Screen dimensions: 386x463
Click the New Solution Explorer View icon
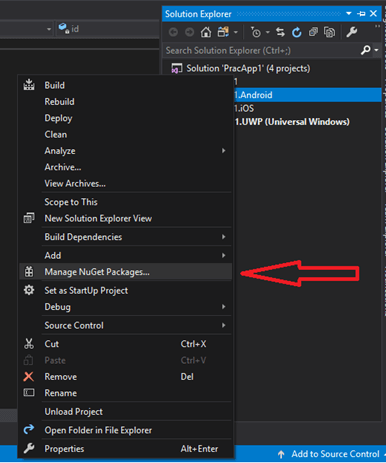29,218
